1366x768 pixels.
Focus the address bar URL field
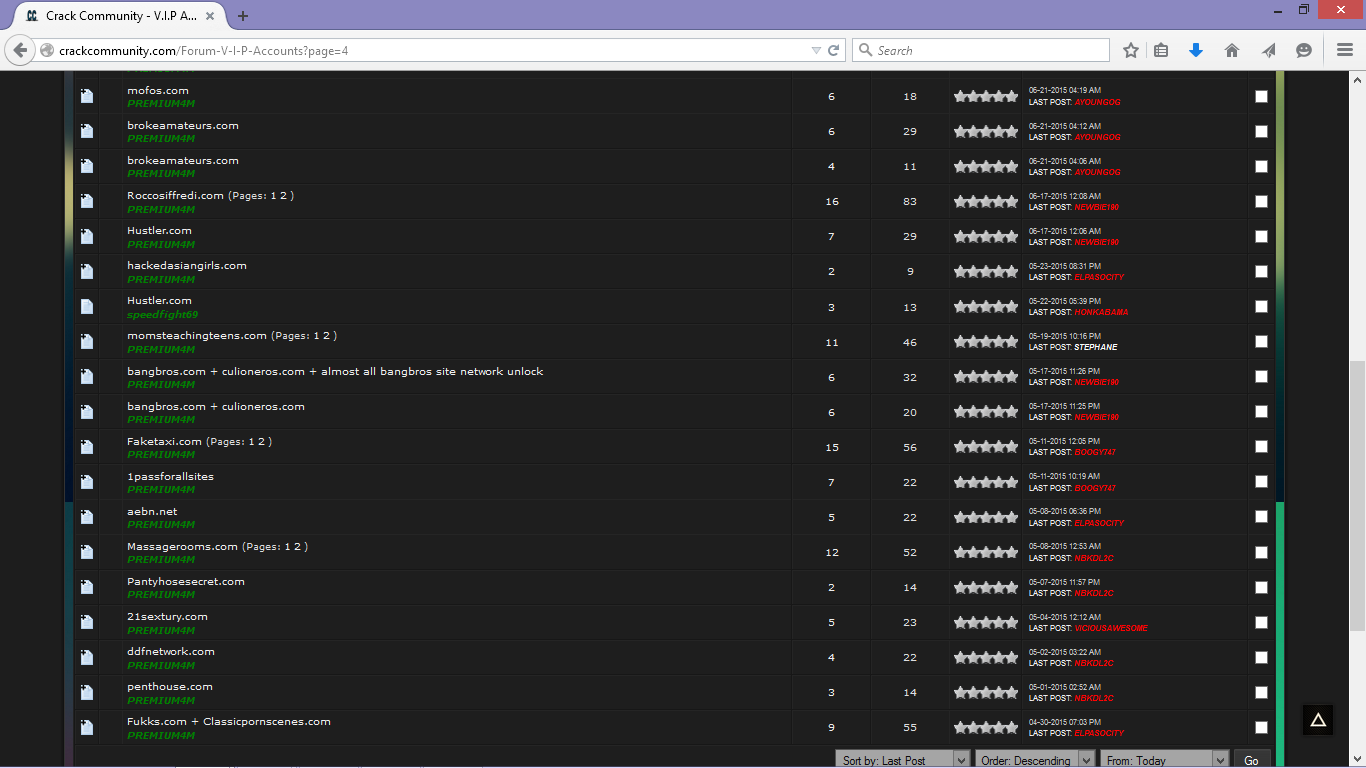(x=430, y=50)
